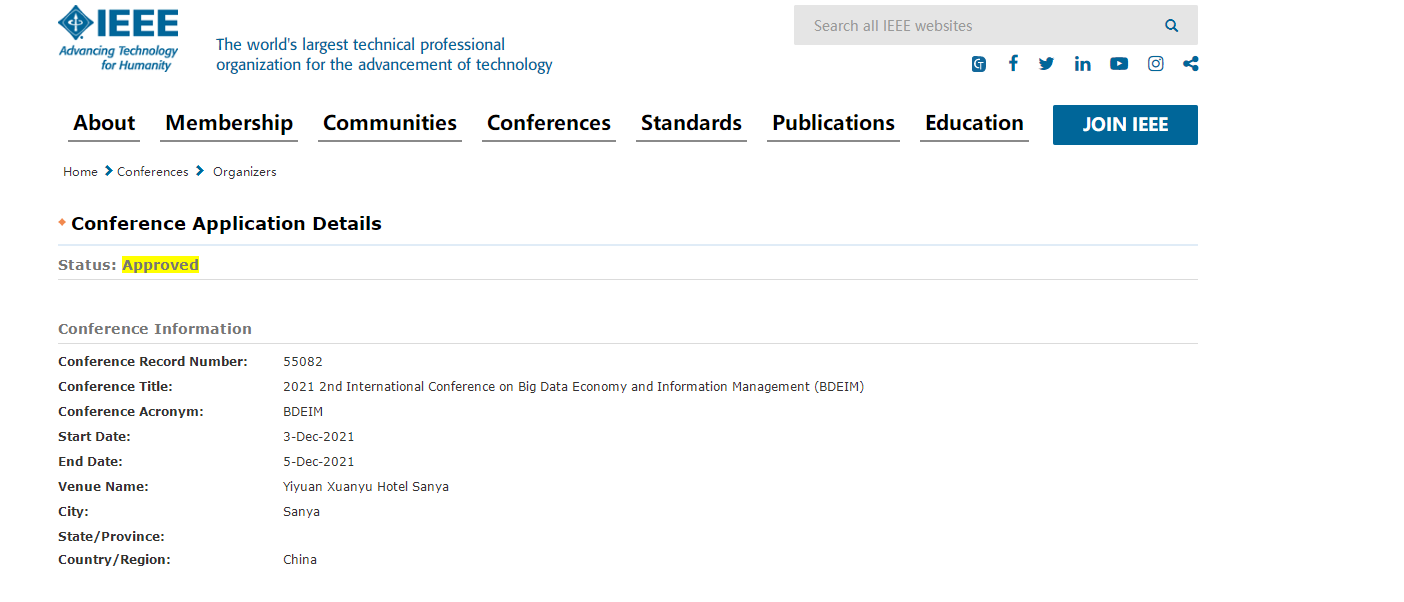Click the conference title mentioning Big Data Economy
The width and height of the screenshot is (1404, 602).
coord(574,387)
